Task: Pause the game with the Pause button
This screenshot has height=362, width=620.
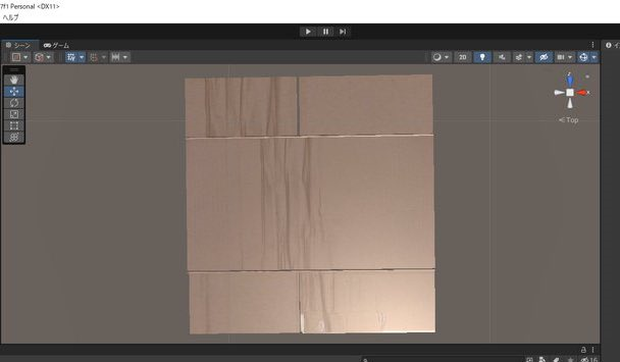Action: [x=325, y=32]
